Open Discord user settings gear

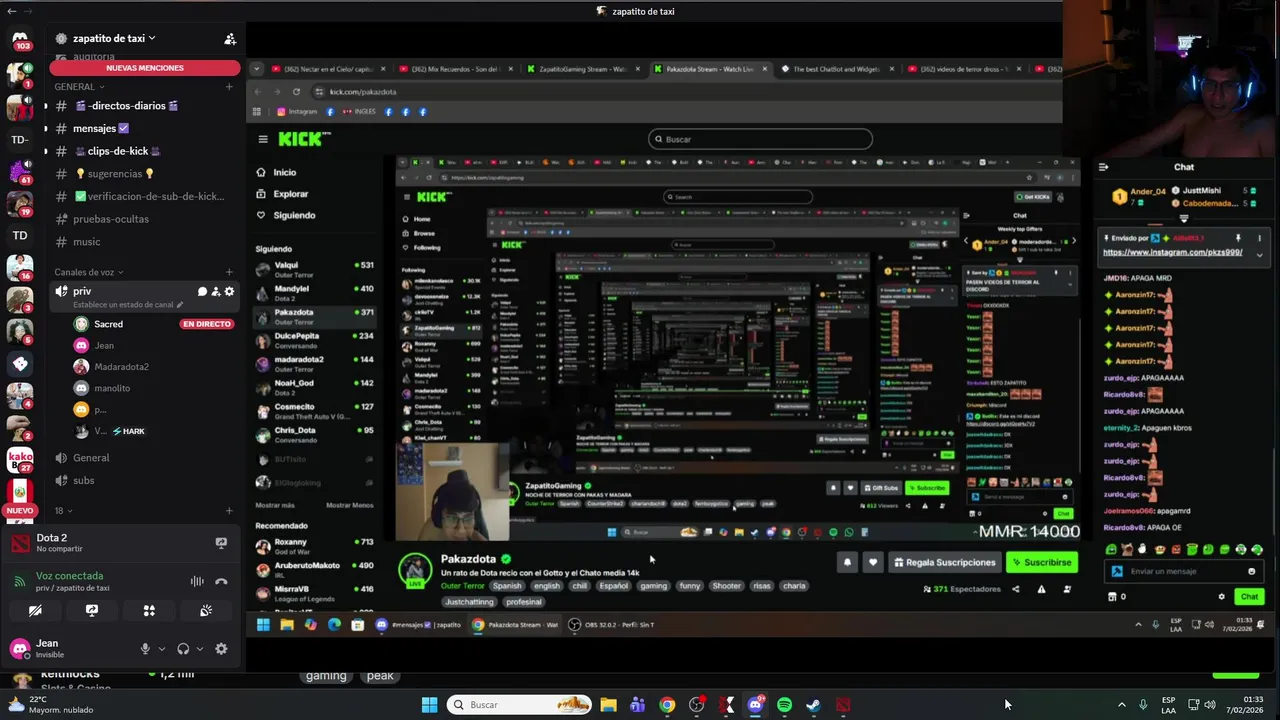(221, 649)
